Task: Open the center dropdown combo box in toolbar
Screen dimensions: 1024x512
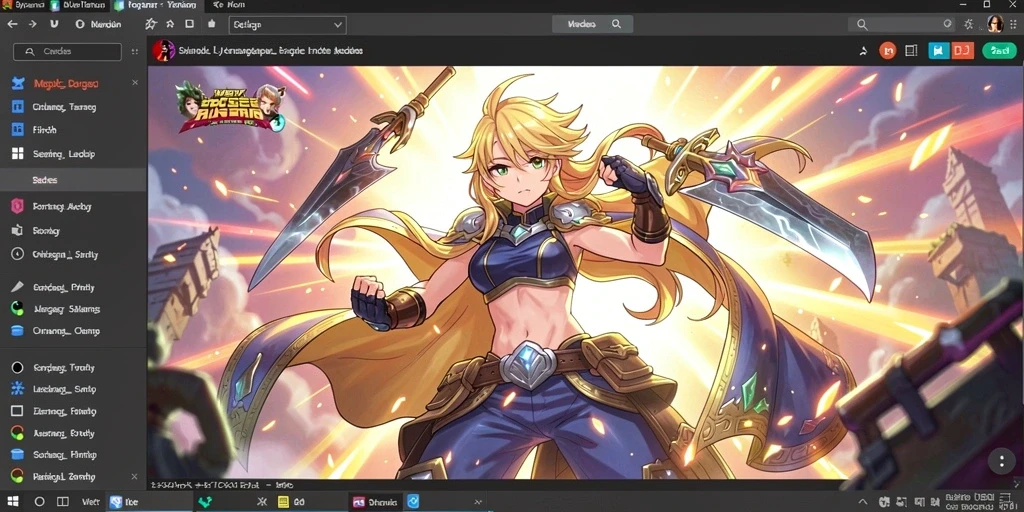Action: tap(287, 25)
